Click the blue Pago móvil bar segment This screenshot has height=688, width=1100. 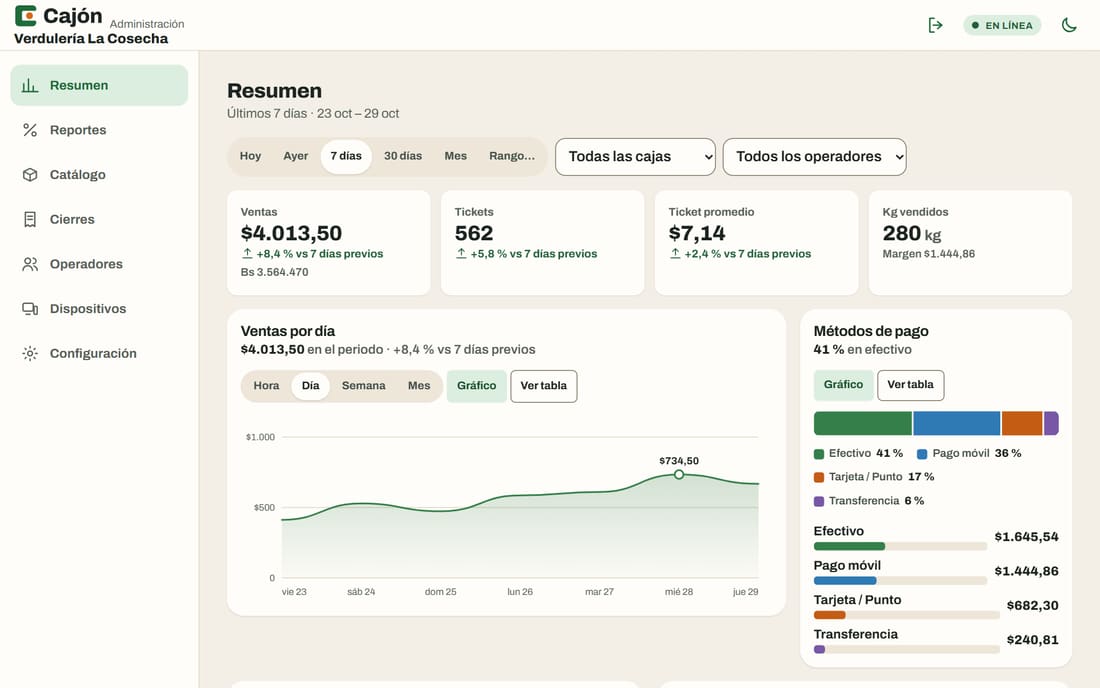click(x=956, y=424)
